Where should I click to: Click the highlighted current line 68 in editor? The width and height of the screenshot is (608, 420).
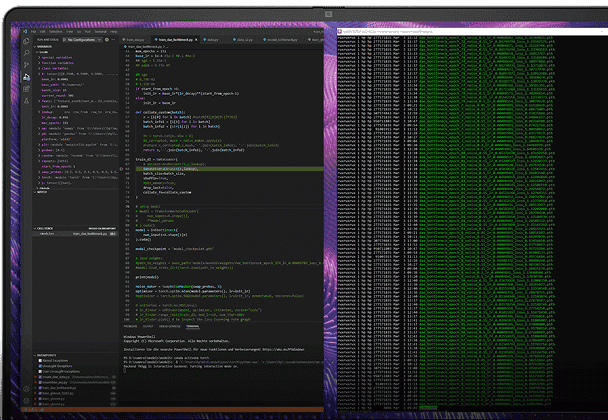point(230,169)
